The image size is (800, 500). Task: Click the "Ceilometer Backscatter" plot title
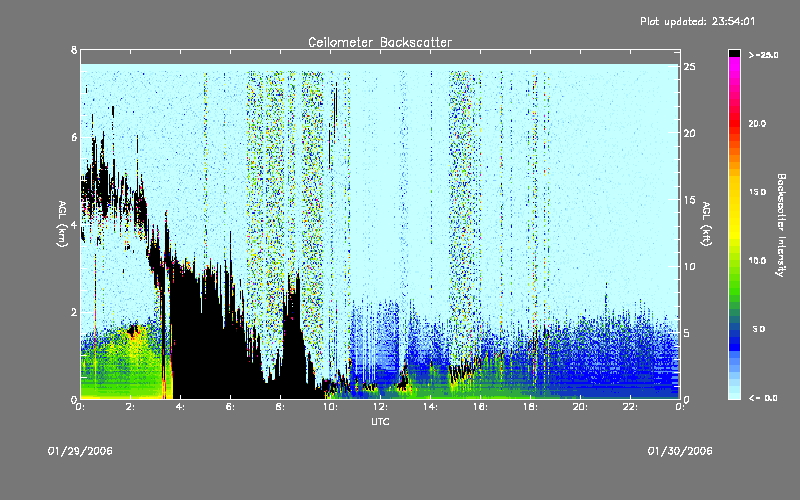click(380, 42)
